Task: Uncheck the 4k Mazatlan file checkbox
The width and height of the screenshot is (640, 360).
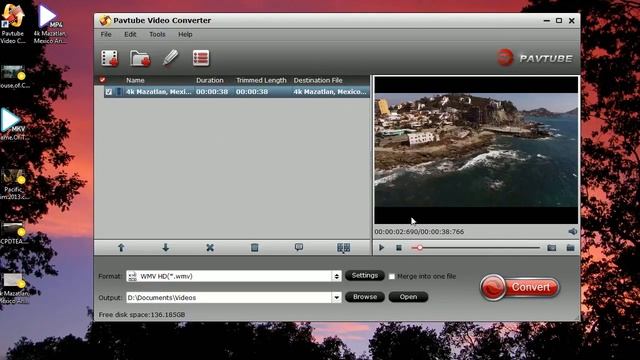Action: 109,92
